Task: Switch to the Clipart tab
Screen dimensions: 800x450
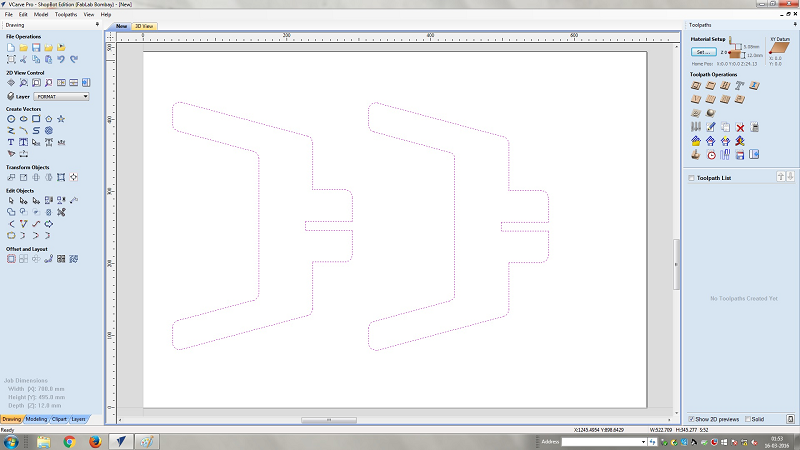Action: point(59,419)
